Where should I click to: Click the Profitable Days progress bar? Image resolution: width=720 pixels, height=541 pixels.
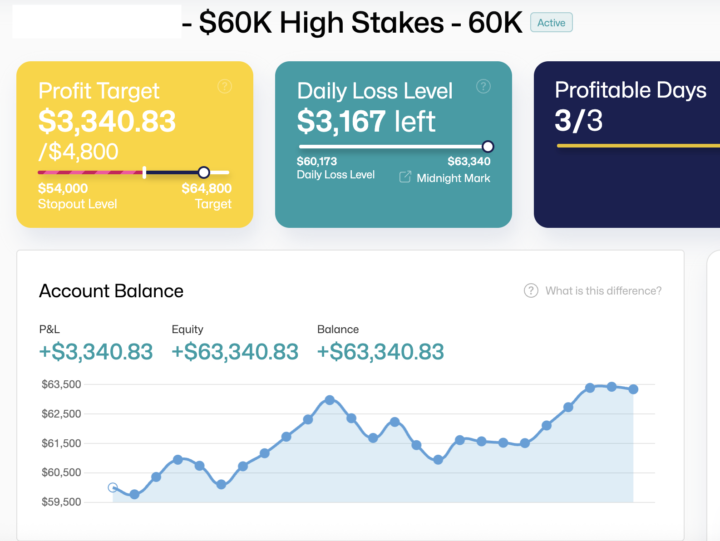[637, 146]
